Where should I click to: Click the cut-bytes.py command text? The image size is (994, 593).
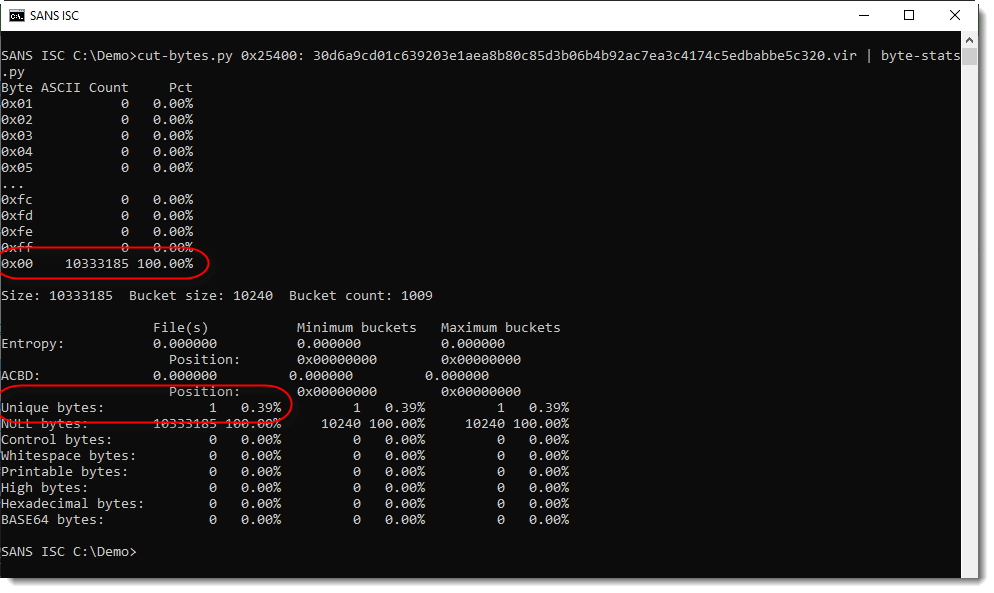(185, 56)
